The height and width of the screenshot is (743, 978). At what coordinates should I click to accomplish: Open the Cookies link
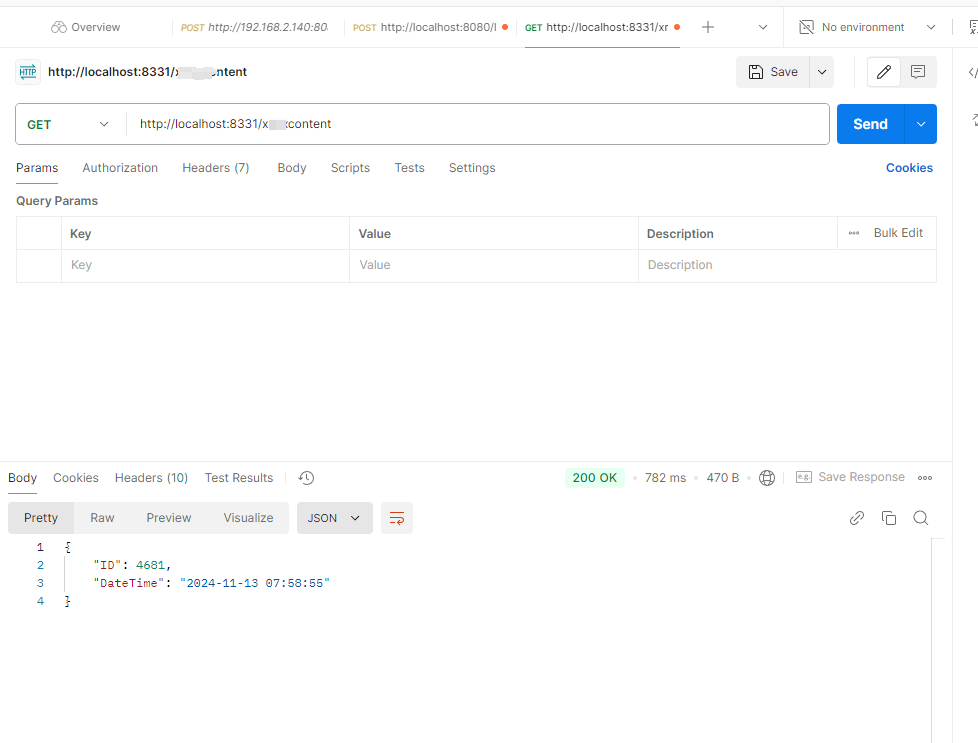click(x=909, y=168)
